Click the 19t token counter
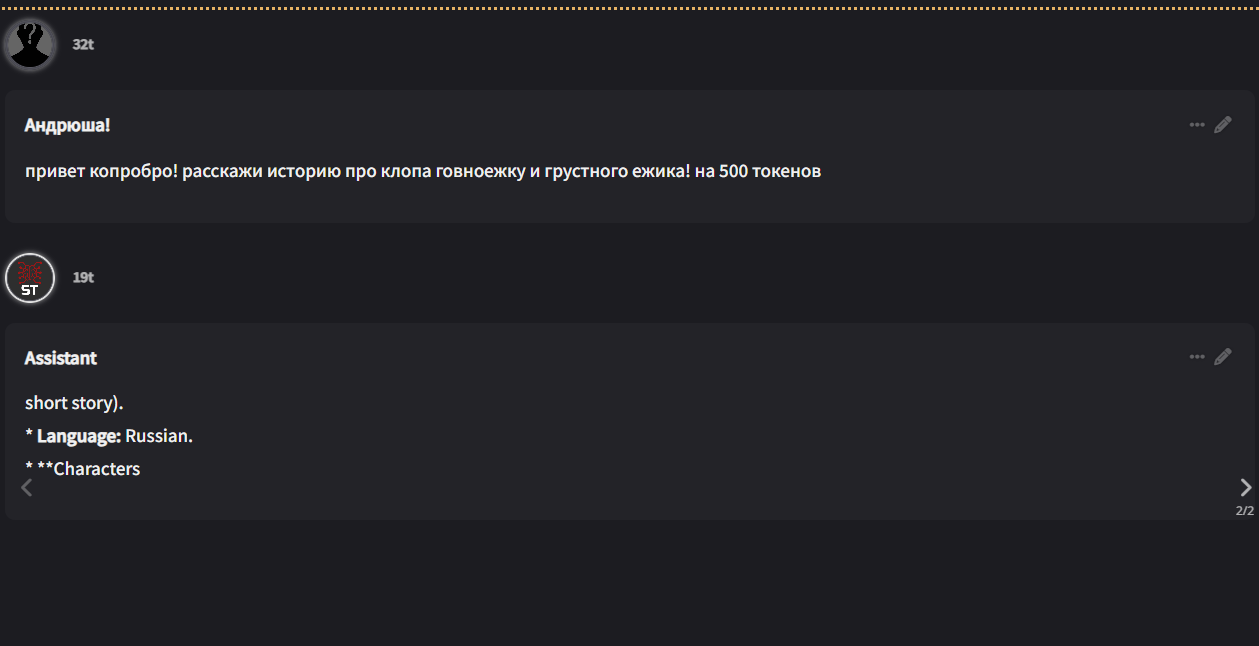Image resolution: width=1259 pixels, height=646 pixels. pos(83,277)
